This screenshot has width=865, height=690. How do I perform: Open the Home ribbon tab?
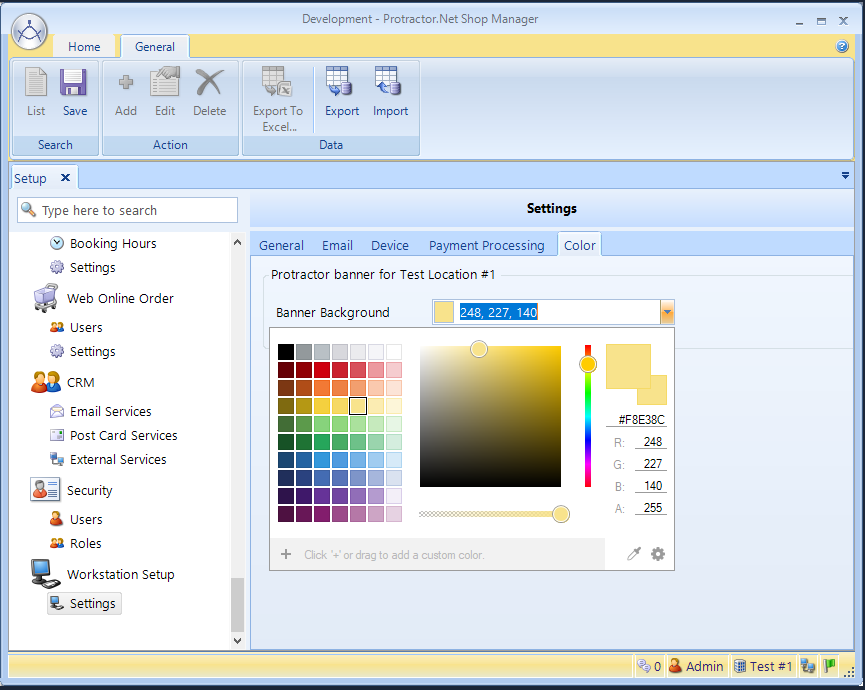click(x=84, y=46)
